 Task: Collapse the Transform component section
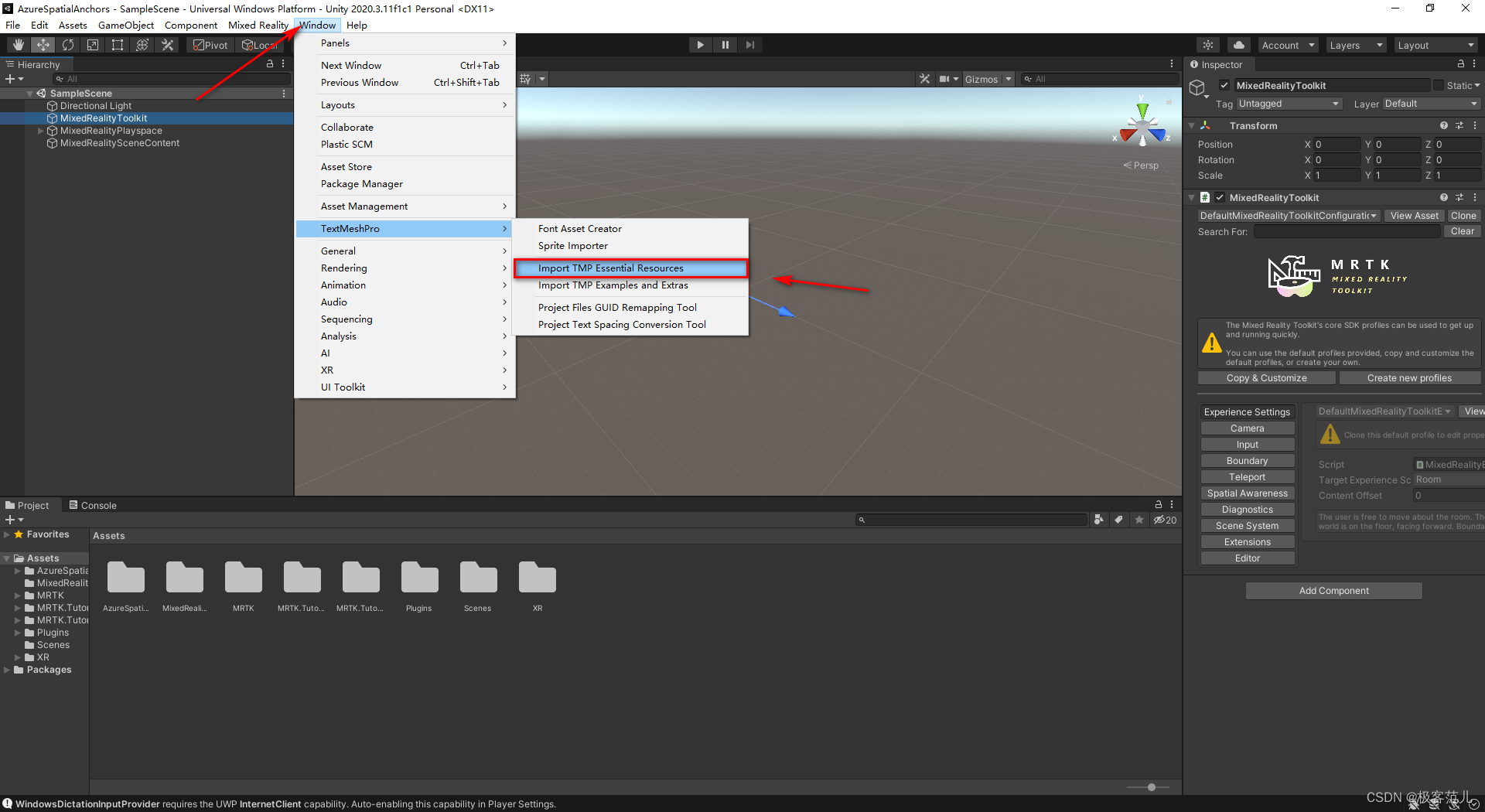pos(1192,125)
